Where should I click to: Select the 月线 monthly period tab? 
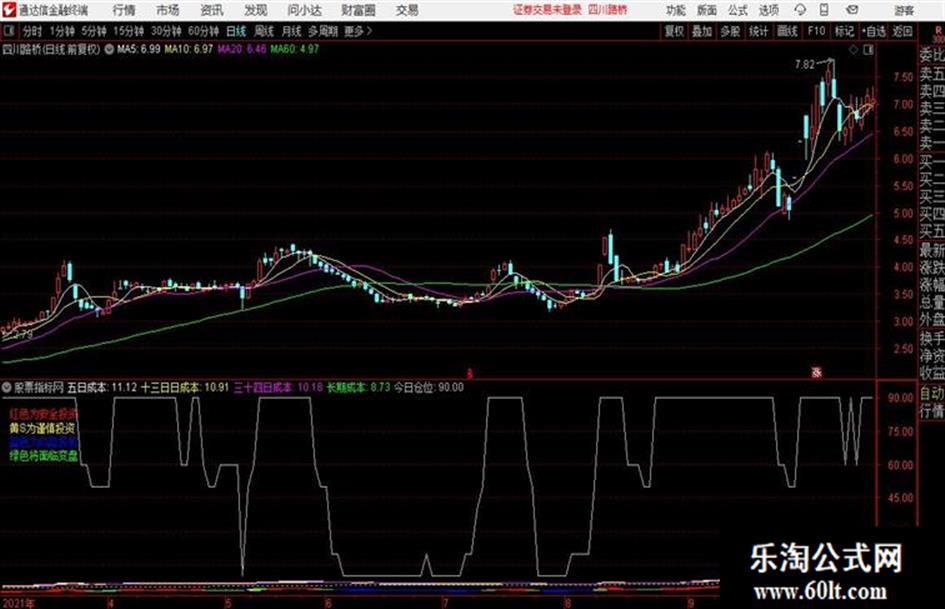point(292,31)
